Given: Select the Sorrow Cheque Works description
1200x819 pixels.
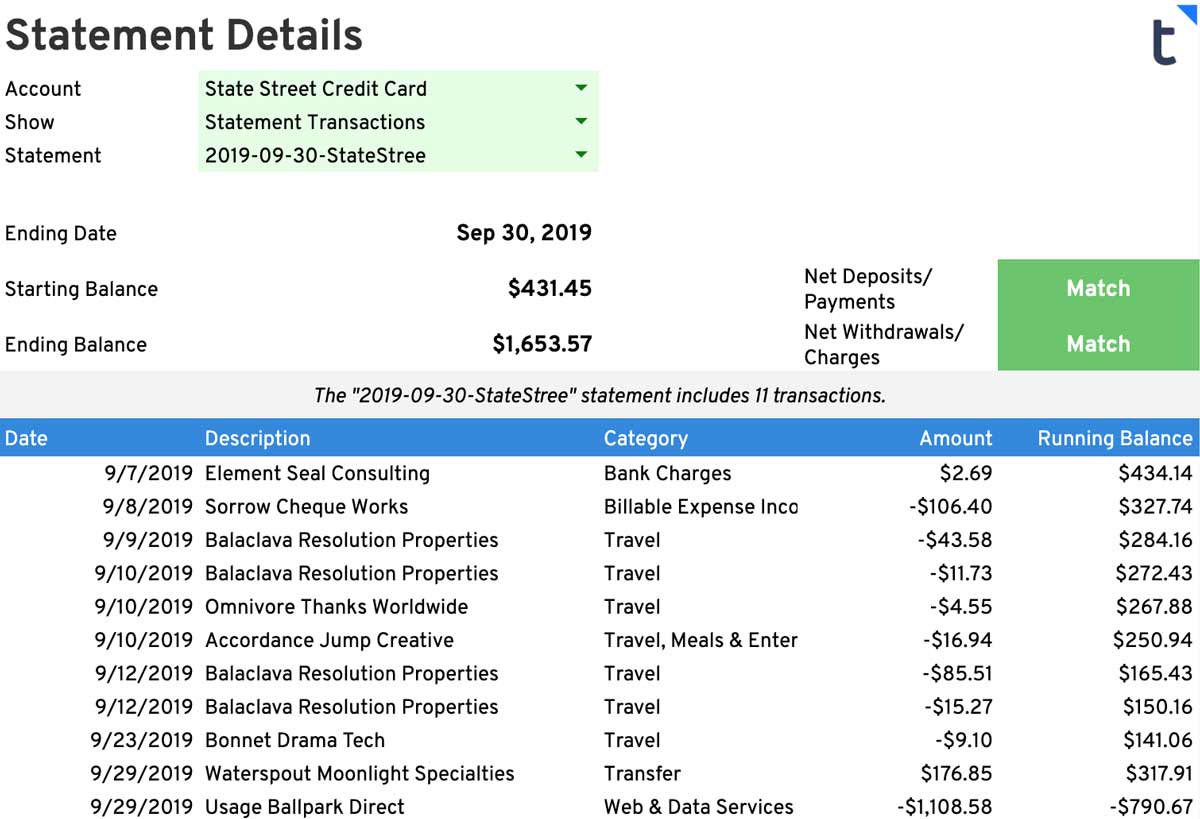Looking at the screenshot, I should point(306,506).
